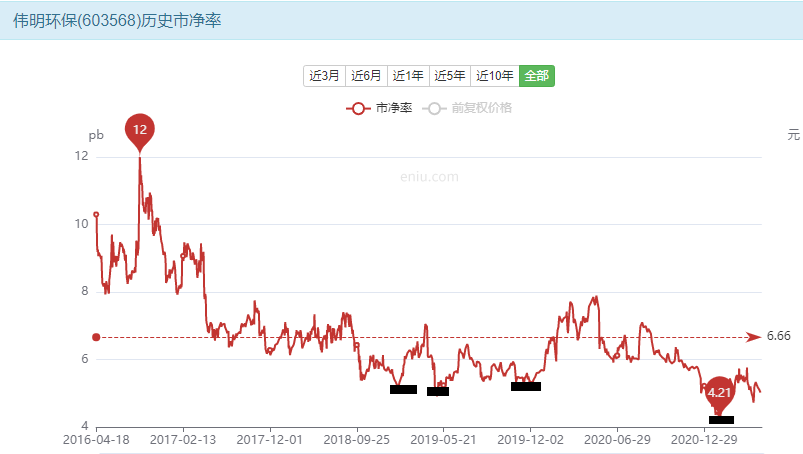Viewport: 803px width, 454px height.
Task: Click the page title 伟明环保(603568)历史市净率
Action: pyautogui.click(x=117, y=20)
